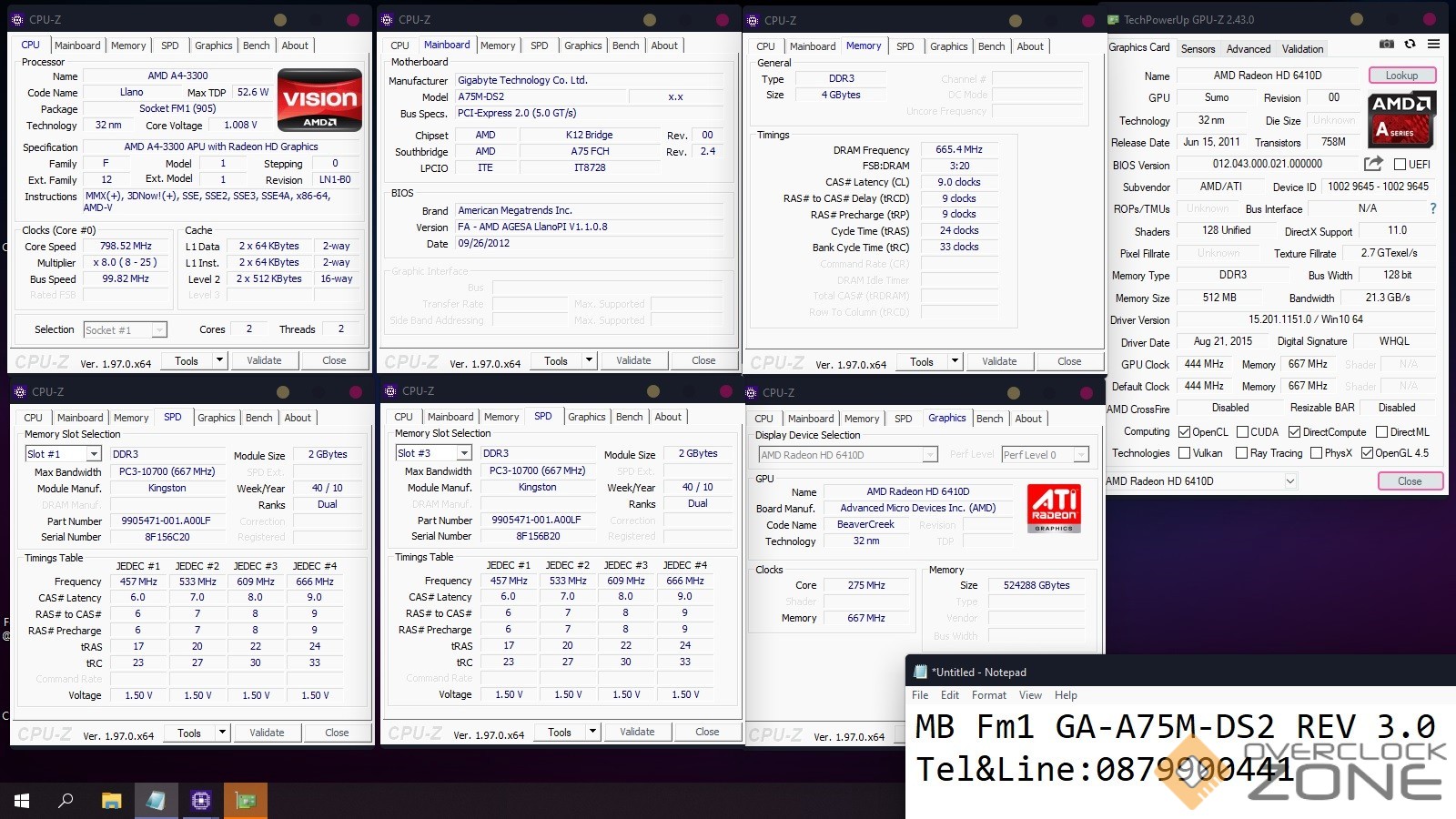
Task: Toggle the CUDA checkbox
Action: (x=1242, y=432)
